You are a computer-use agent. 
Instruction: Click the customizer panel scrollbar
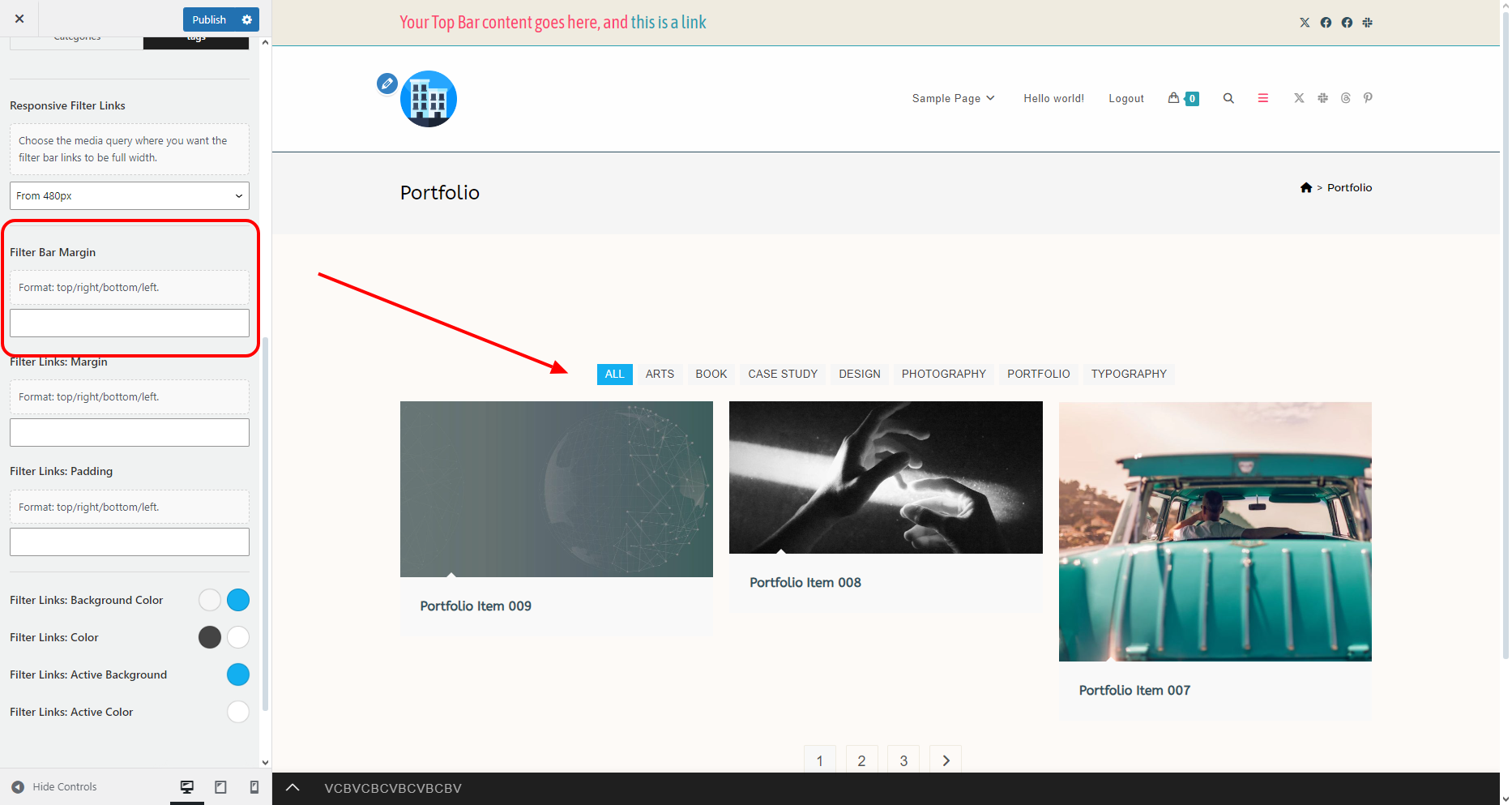265,525
